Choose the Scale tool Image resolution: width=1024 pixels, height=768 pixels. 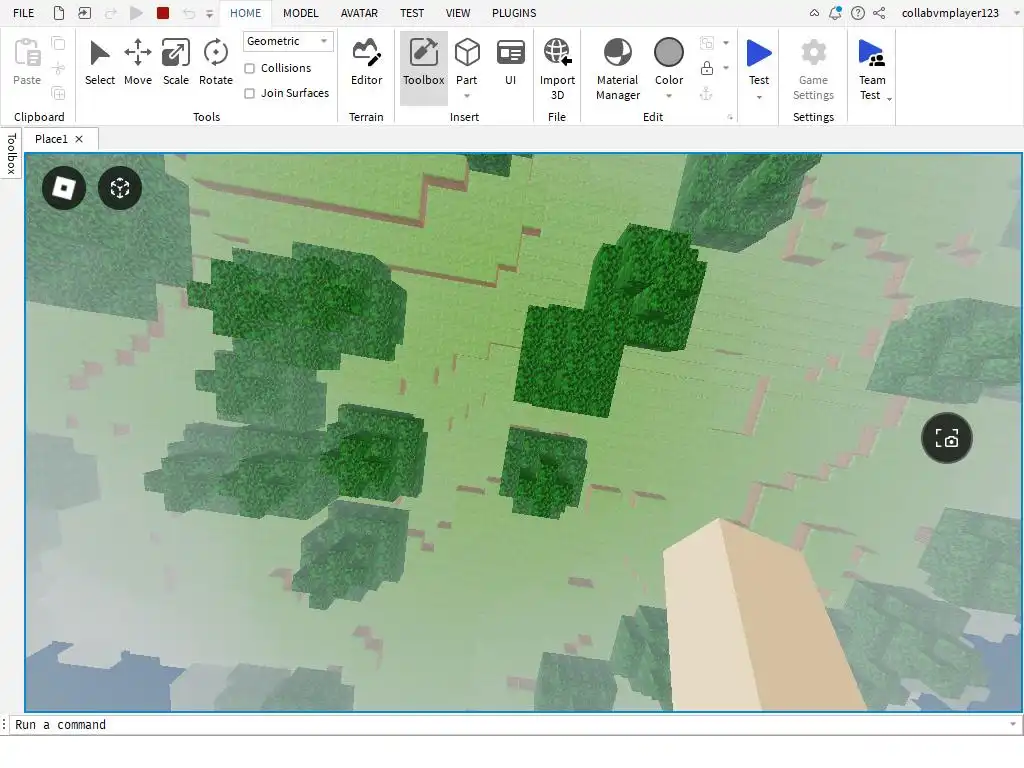(x=176, y=62)
